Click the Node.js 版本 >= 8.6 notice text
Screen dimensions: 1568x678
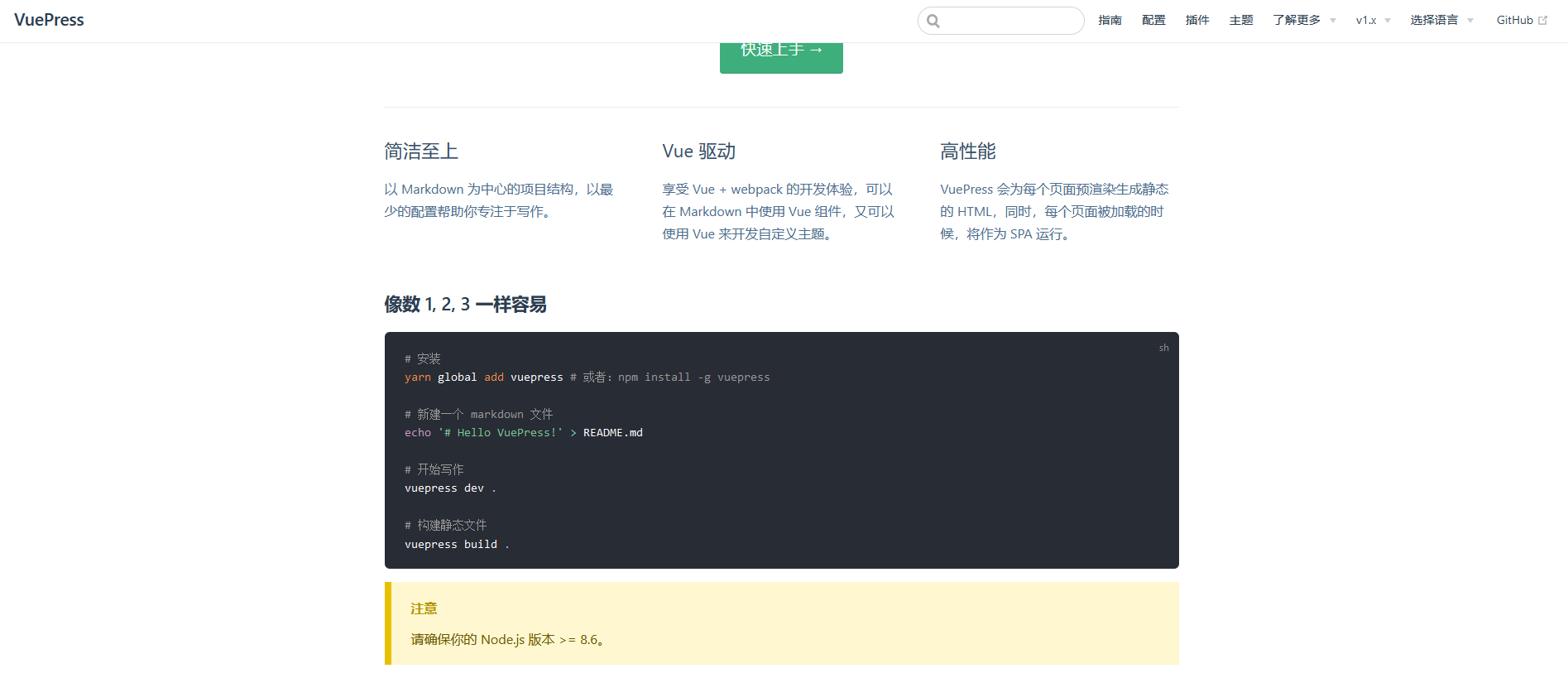point(509,639)
